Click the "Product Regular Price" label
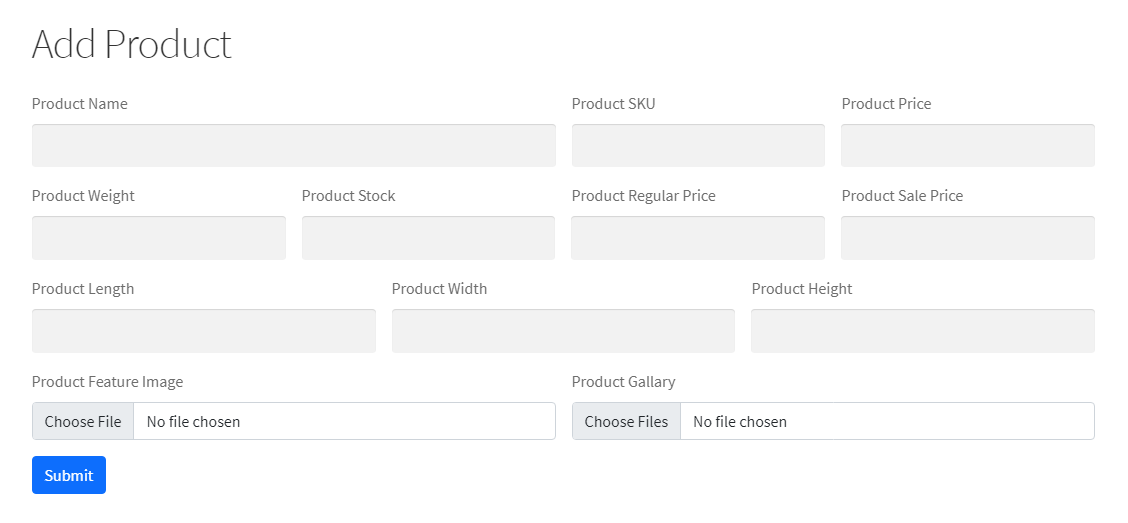Image resolution: width=1128 pixels, height=523 pixels. 643,196
